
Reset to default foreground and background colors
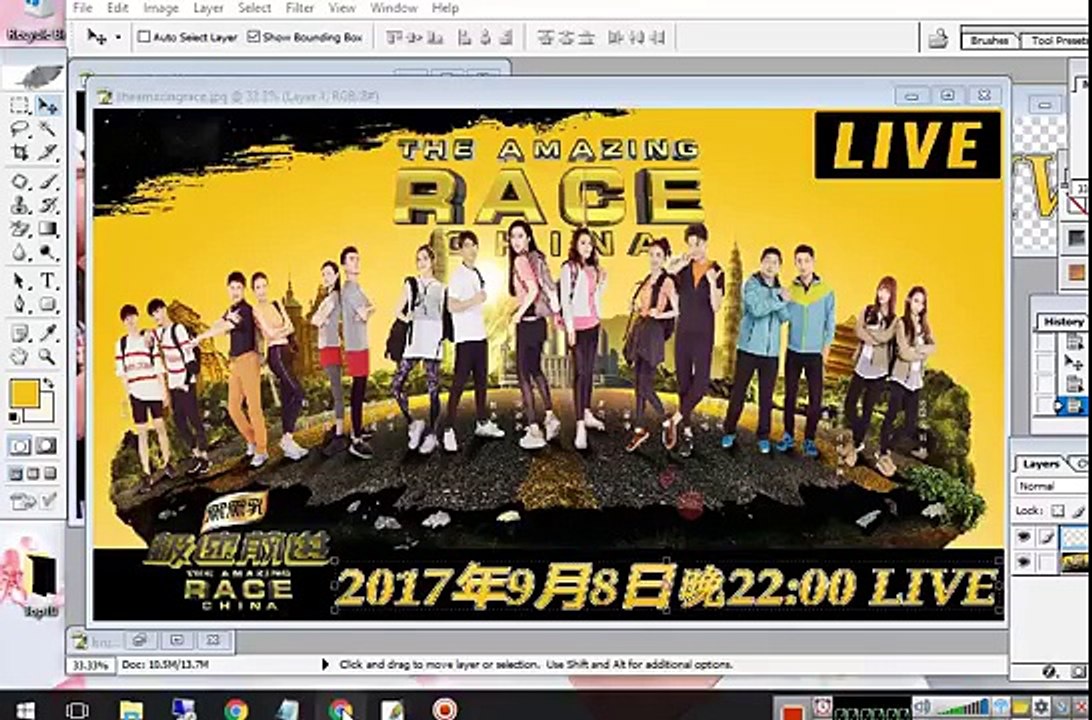tap(13, 417)
